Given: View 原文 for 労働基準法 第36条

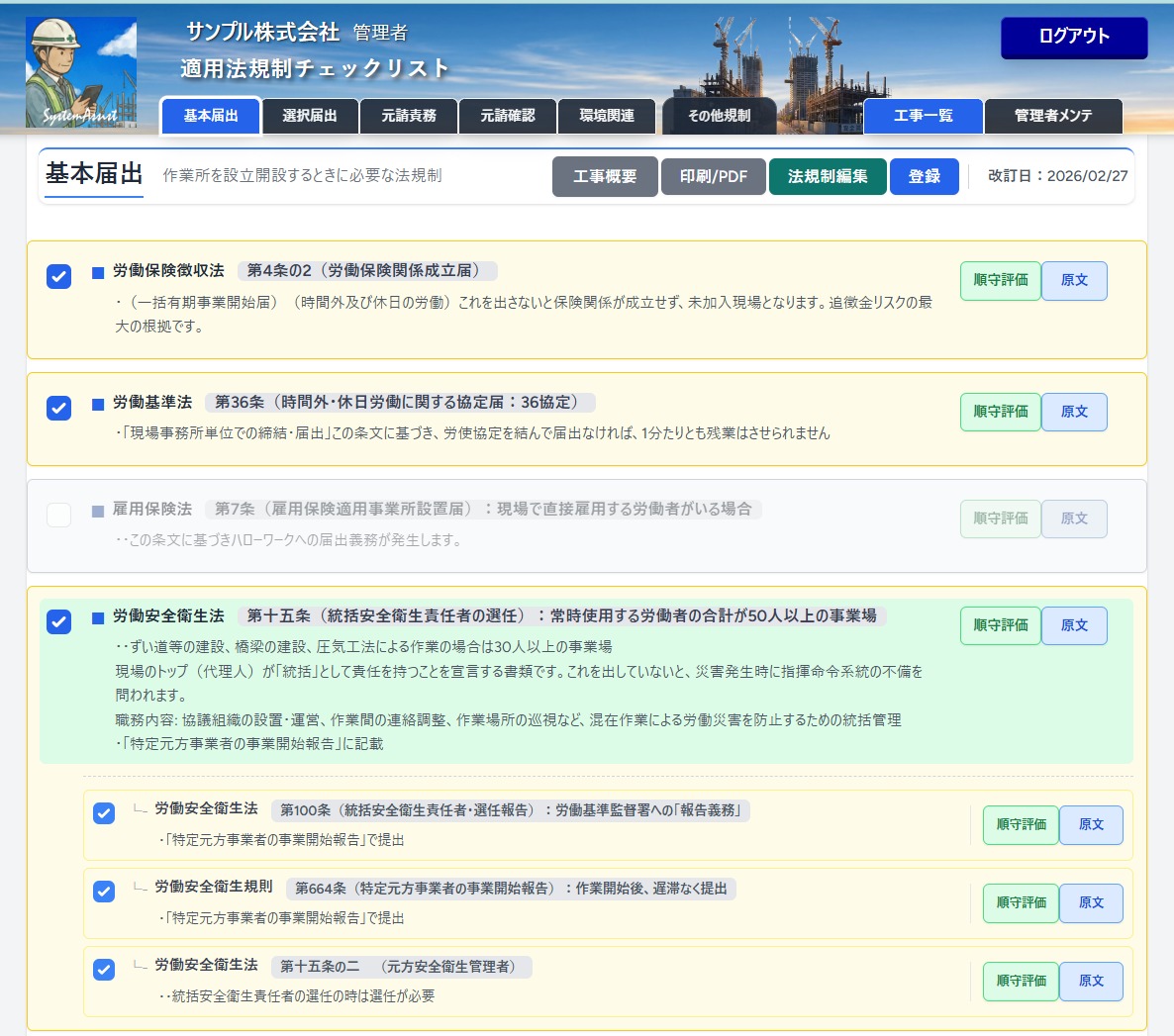Looking at the screenshot, I should pyautogui.click(x=1074, y=412).
